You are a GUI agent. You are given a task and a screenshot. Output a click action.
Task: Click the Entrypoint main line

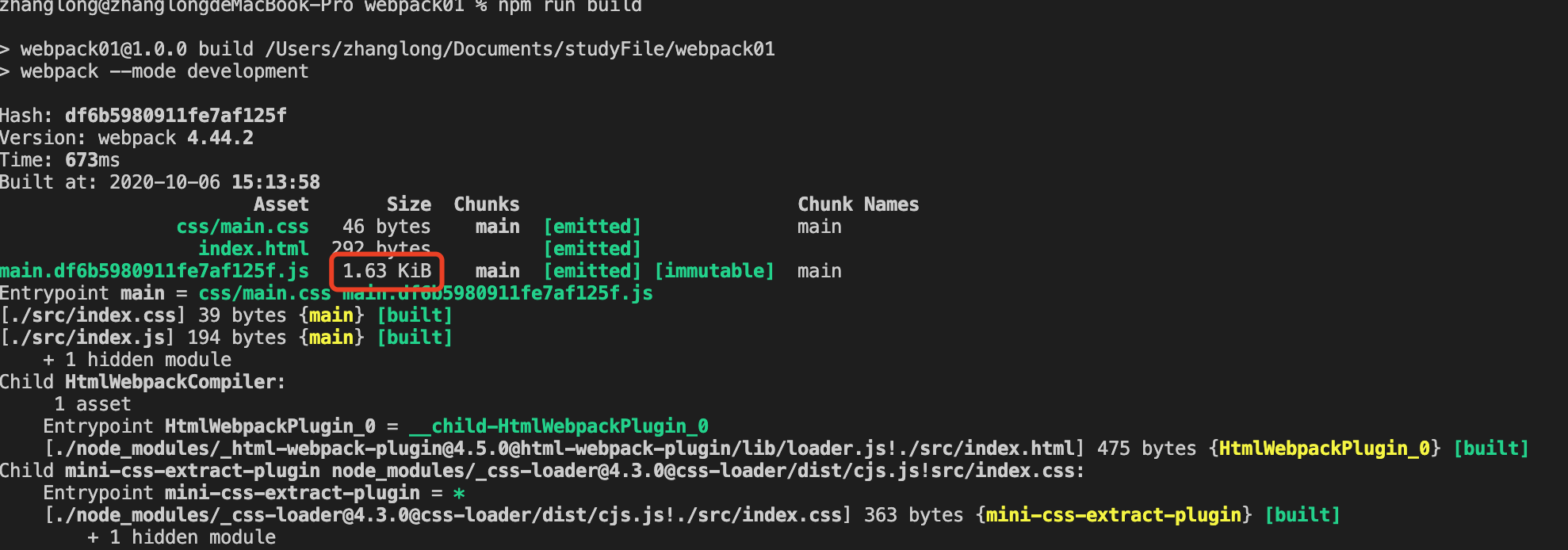click(327, 293)
